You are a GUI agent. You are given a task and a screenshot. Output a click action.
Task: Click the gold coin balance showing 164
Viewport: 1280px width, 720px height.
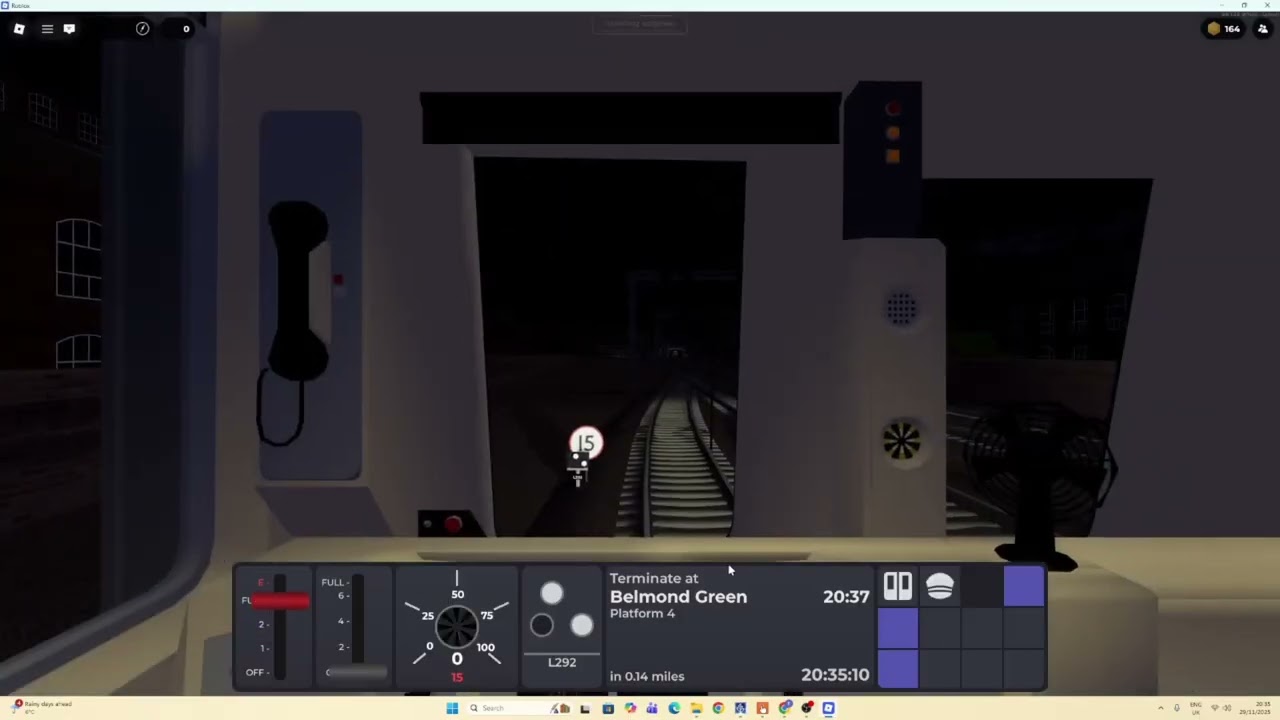(1224, 29)
